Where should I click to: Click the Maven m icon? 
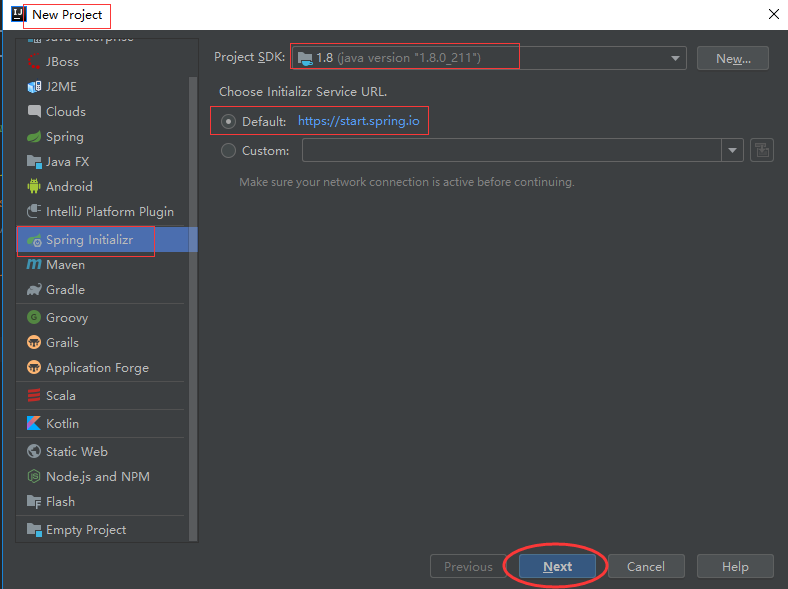[x=34, y=264]
